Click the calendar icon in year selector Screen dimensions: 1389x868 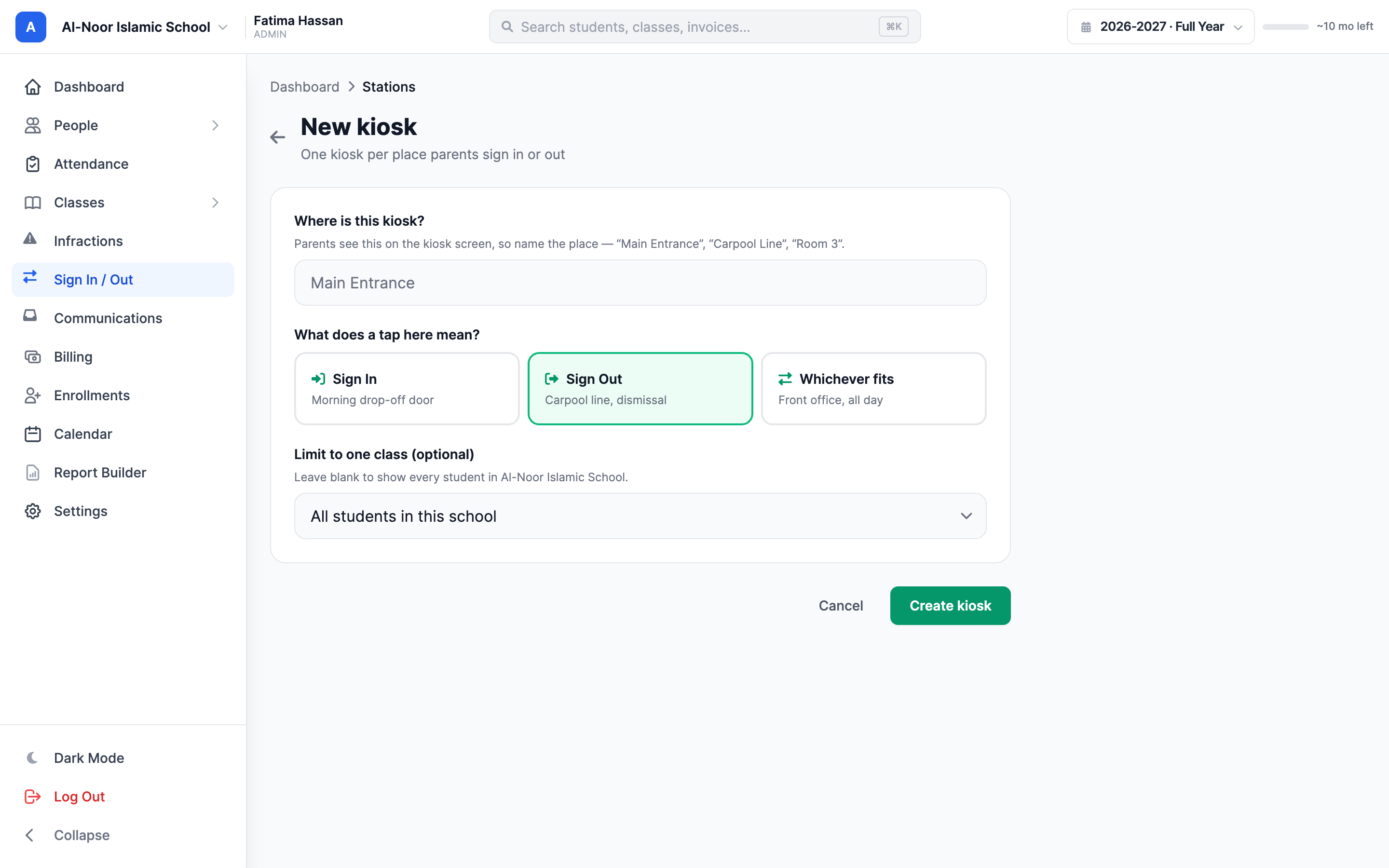click(1086, 27)
